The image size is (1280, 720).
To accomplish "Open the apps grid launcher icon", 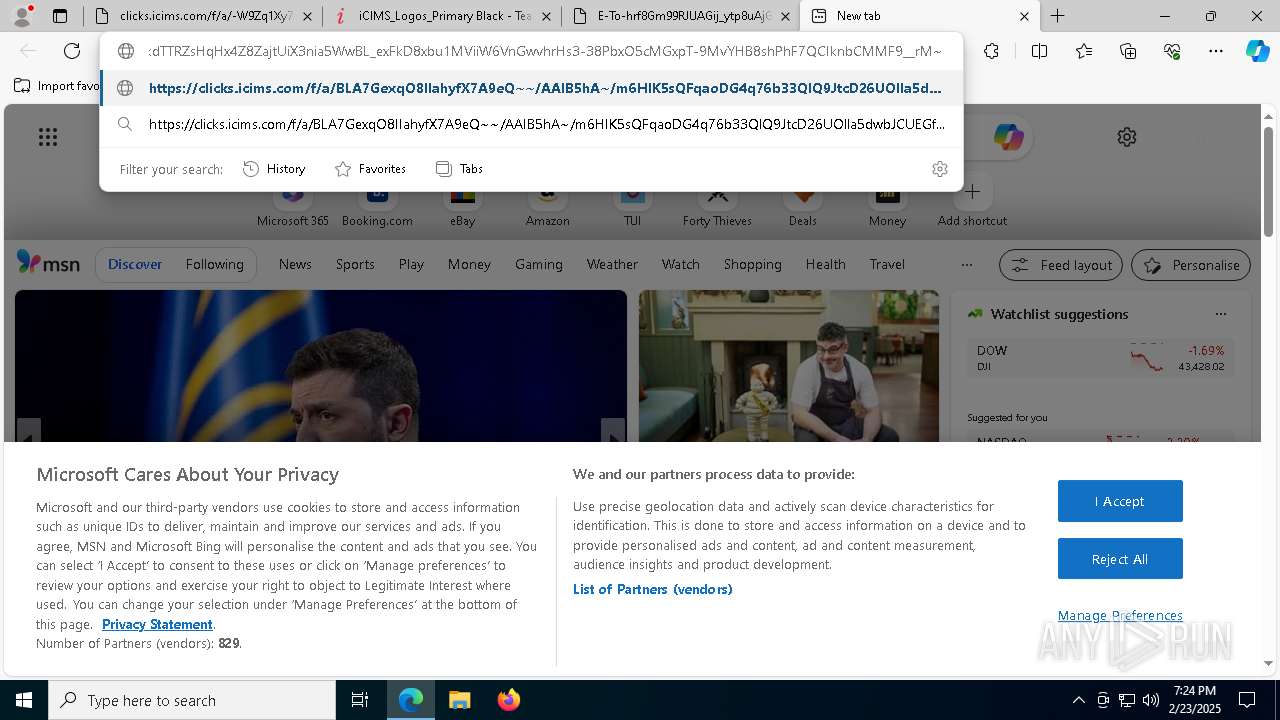I will pos(48,137).
